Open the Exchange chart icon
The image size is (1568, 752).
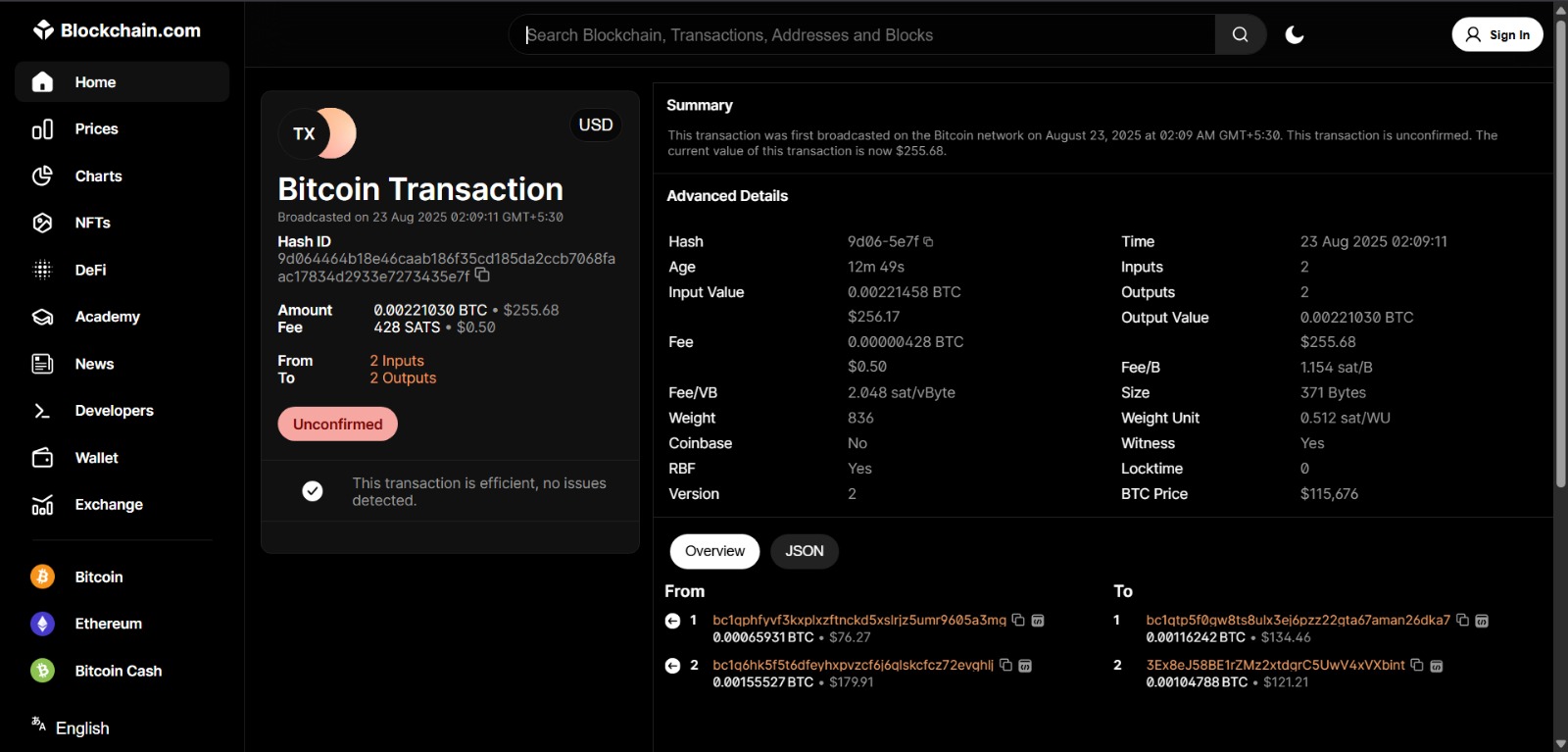coord(42,505)
